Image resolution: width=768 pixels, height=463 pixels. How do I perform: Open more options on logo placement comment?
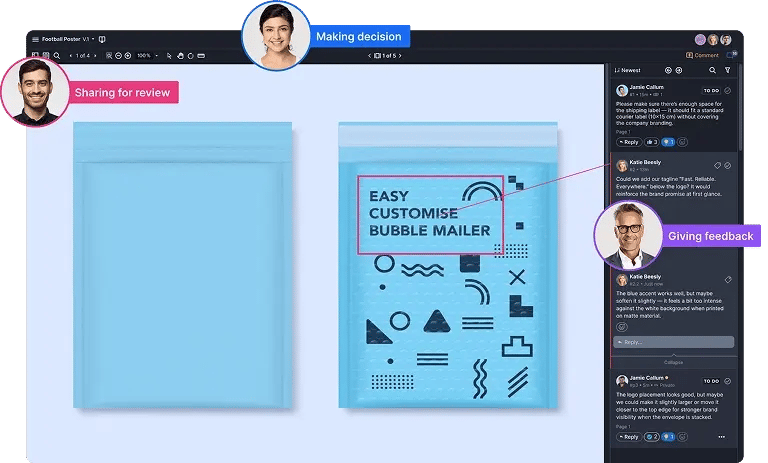(x=721, y=437)
